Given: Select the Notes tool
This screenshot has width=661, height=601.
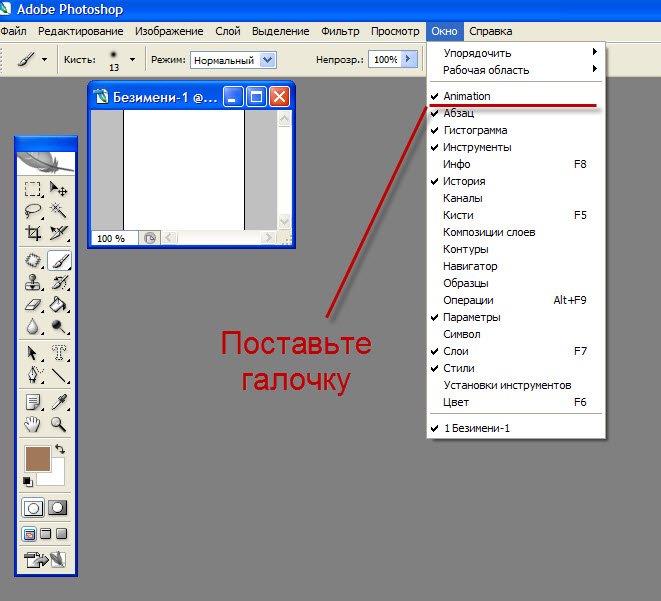Looking at the screenshot, I should 33,402.
